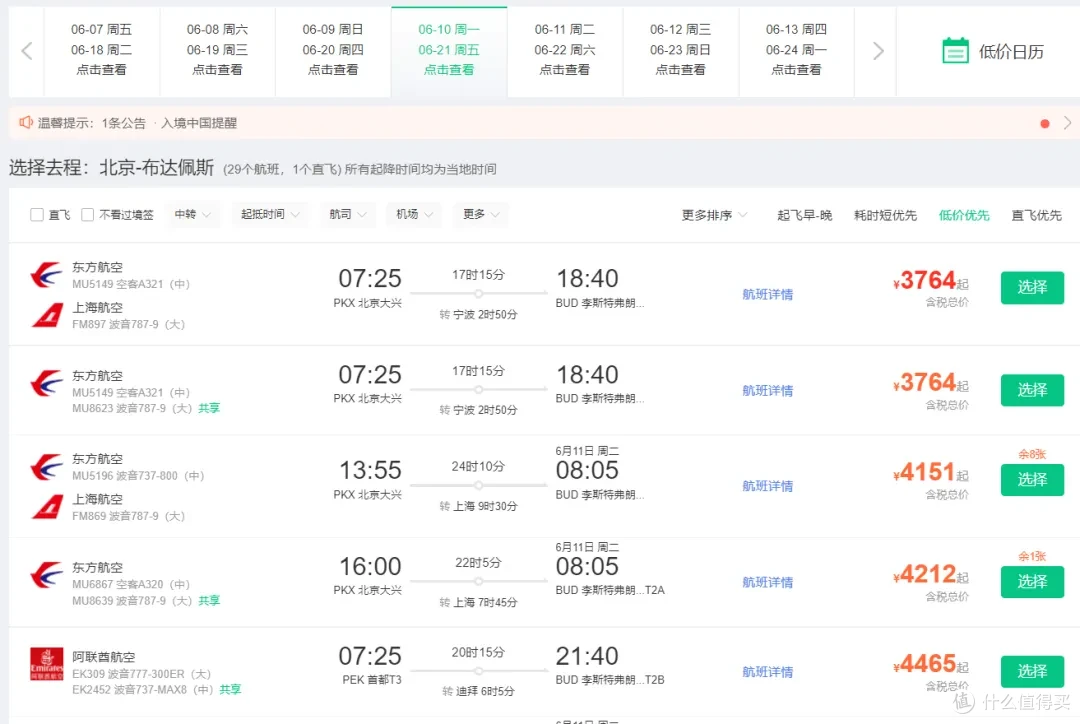Click China Eastern logo on MU5196 row
This screenshot has width=1080, height=724.
pyautogui.click(x=47, y=466)
